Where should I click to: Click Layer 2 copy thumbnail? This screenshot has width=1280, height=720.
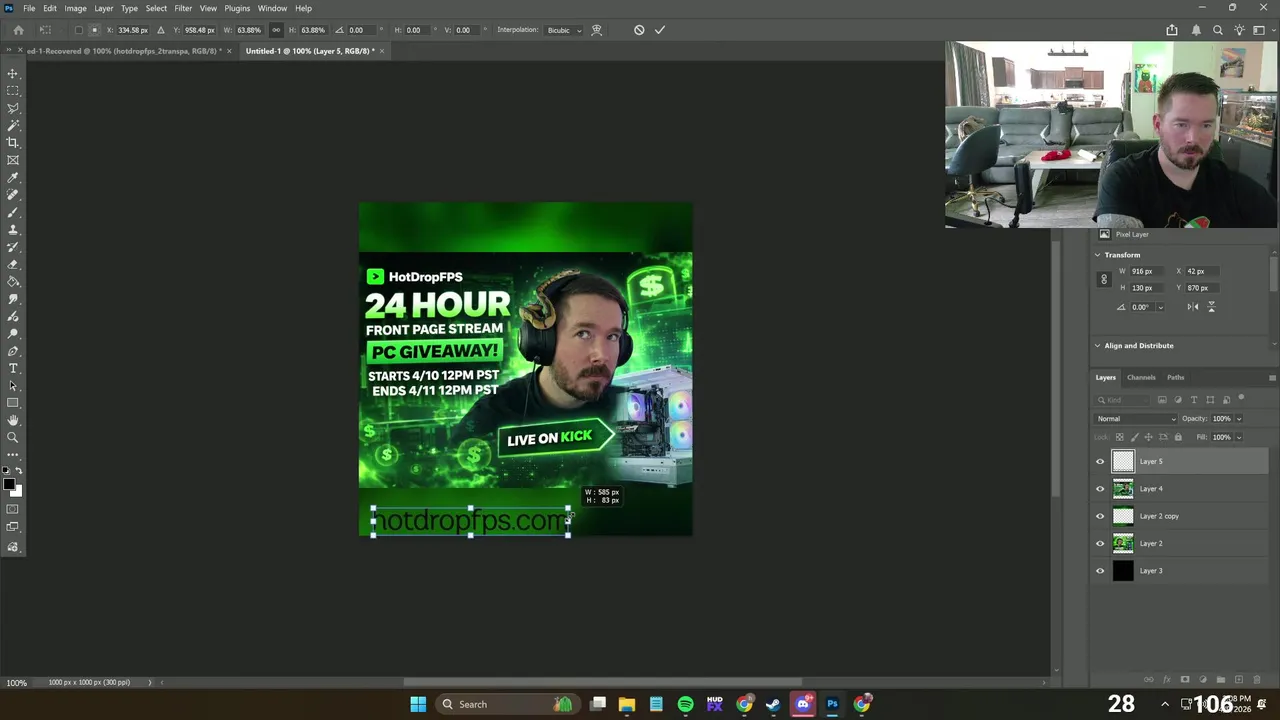click(1123, 516)
